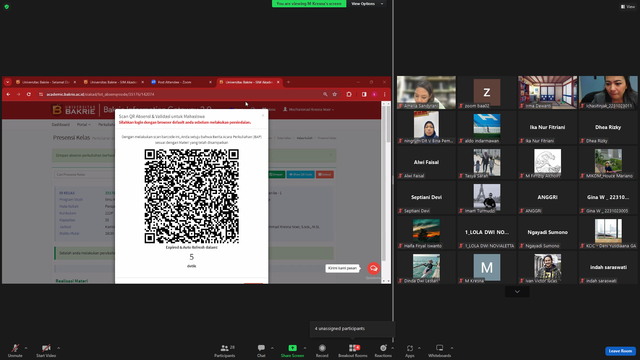This screenshot has width=640, height=360.
Task: Click the browser address bar URL
Action: 100,94
